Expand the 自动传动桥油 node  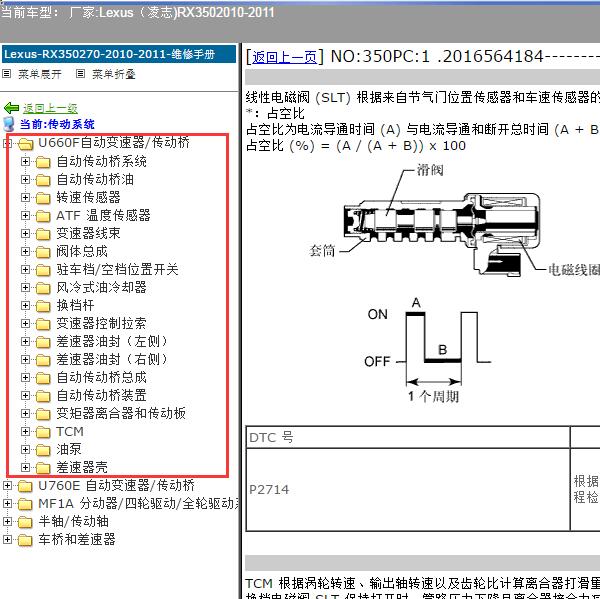25,180
